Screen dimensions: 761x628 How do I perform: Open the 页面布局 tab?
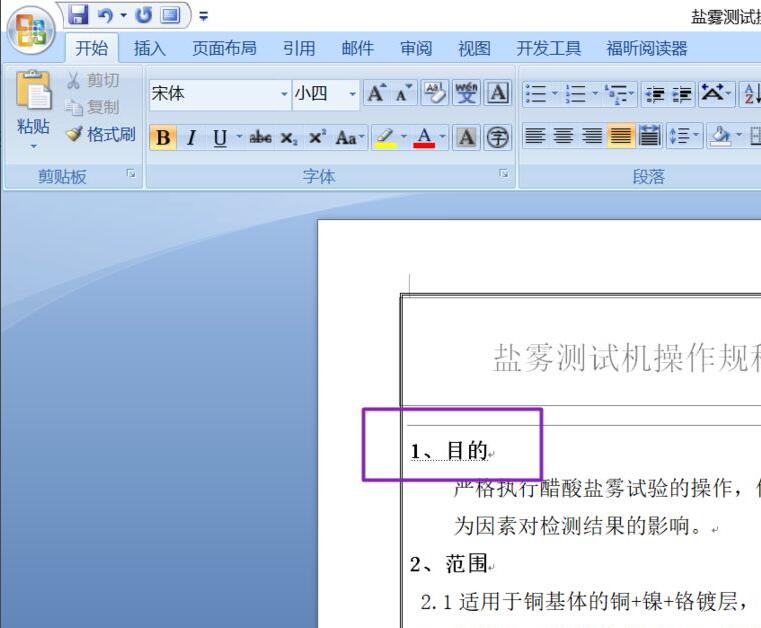click(x=224, y=48)
